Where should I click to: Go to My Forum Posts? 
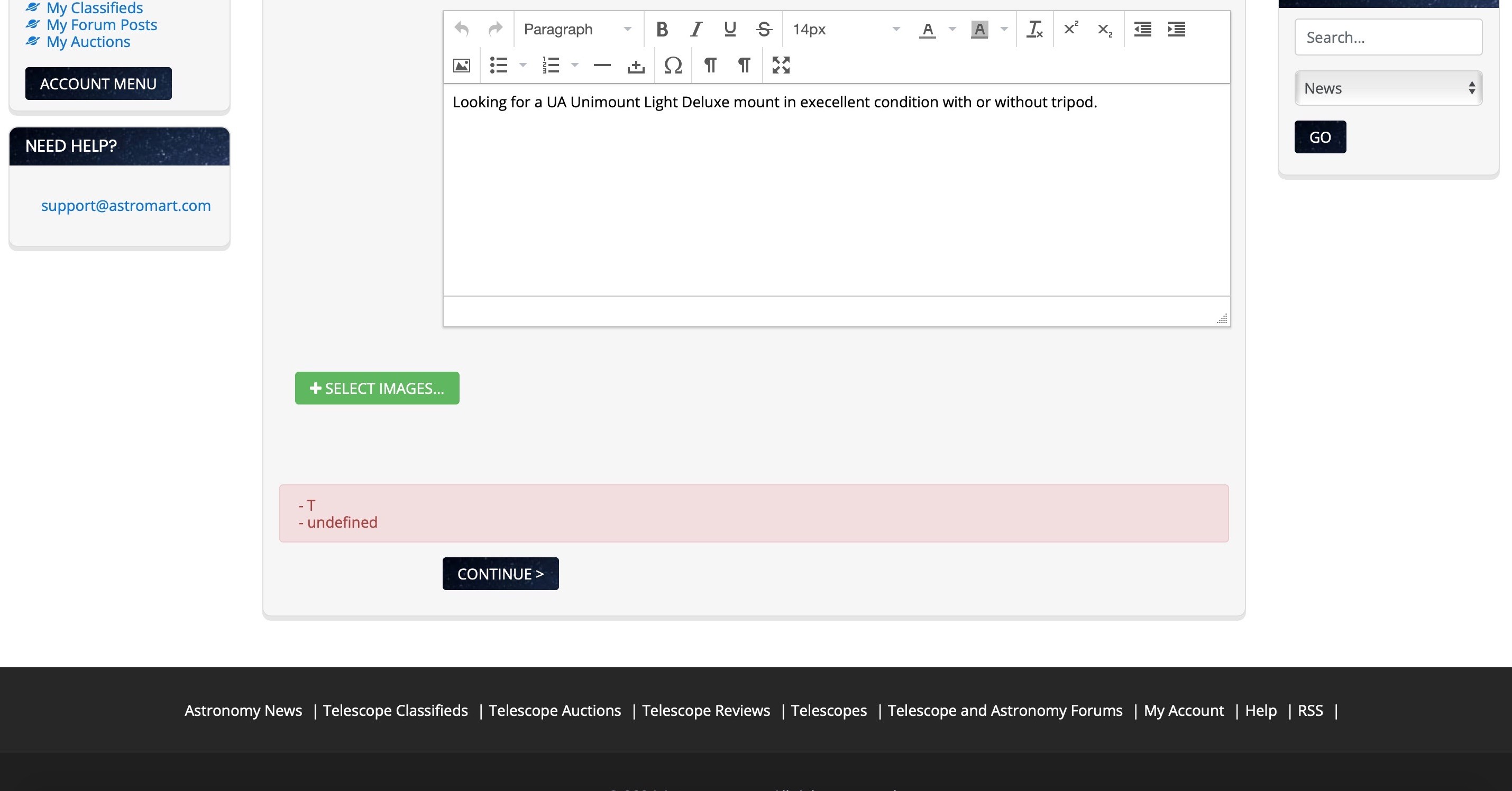pyautogui.click(x=102, y=25)
